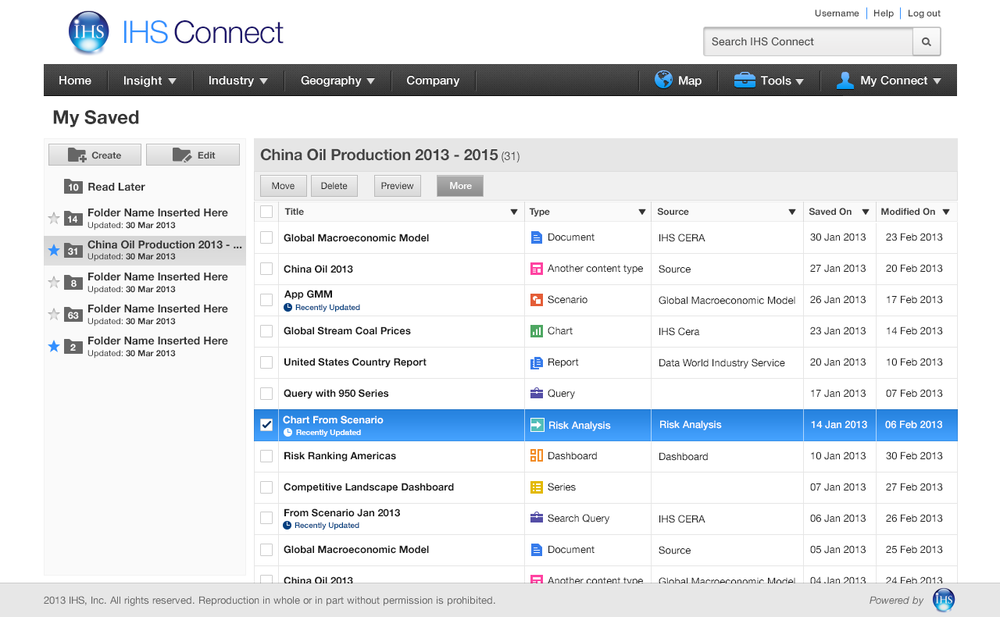Image resolution: width=1000 pixels, height=617 pixels.
Task: Go to the Company menu item
Action: (433, 80)
